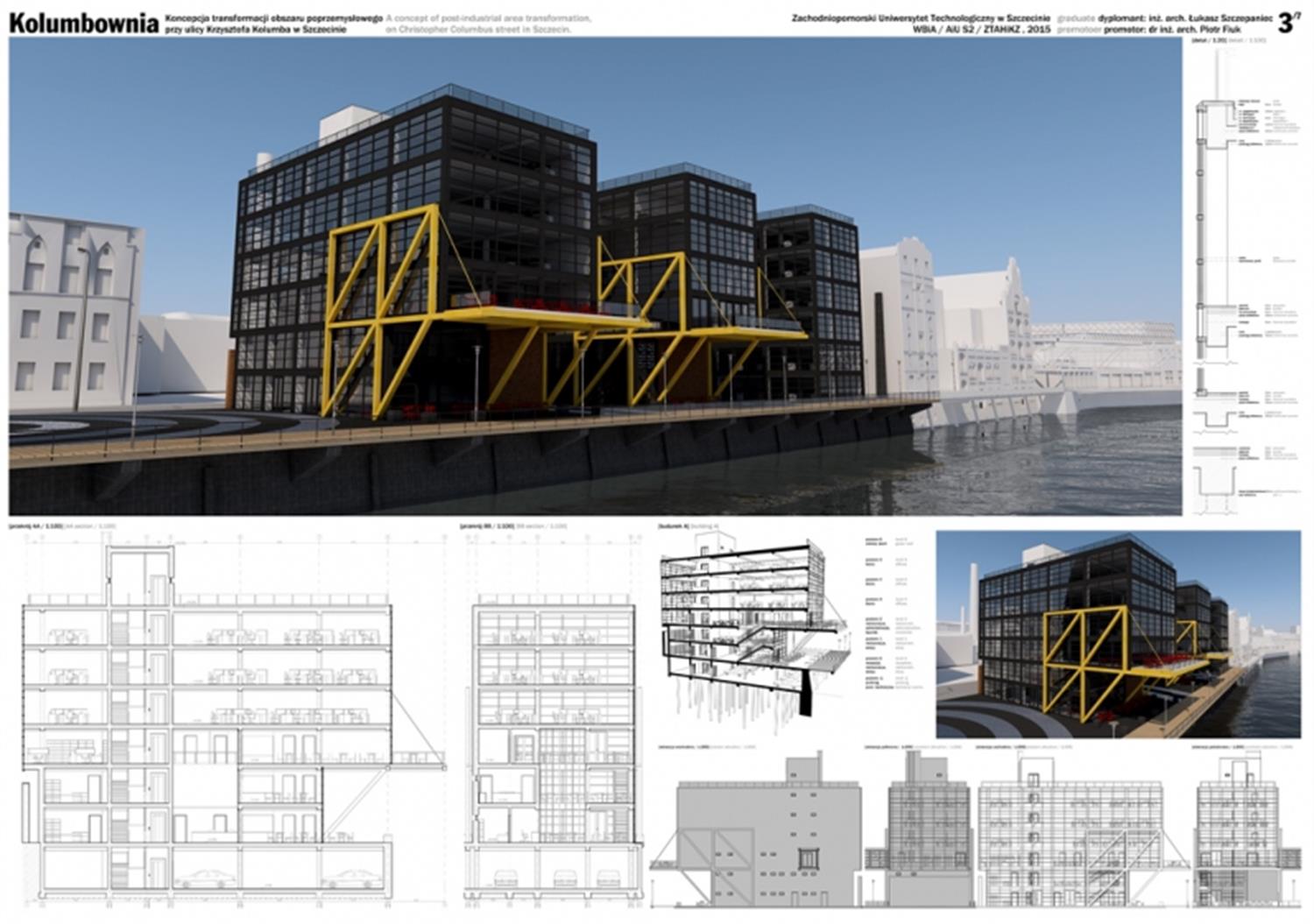Open the large main waterfront building render

tap(594, 276)
